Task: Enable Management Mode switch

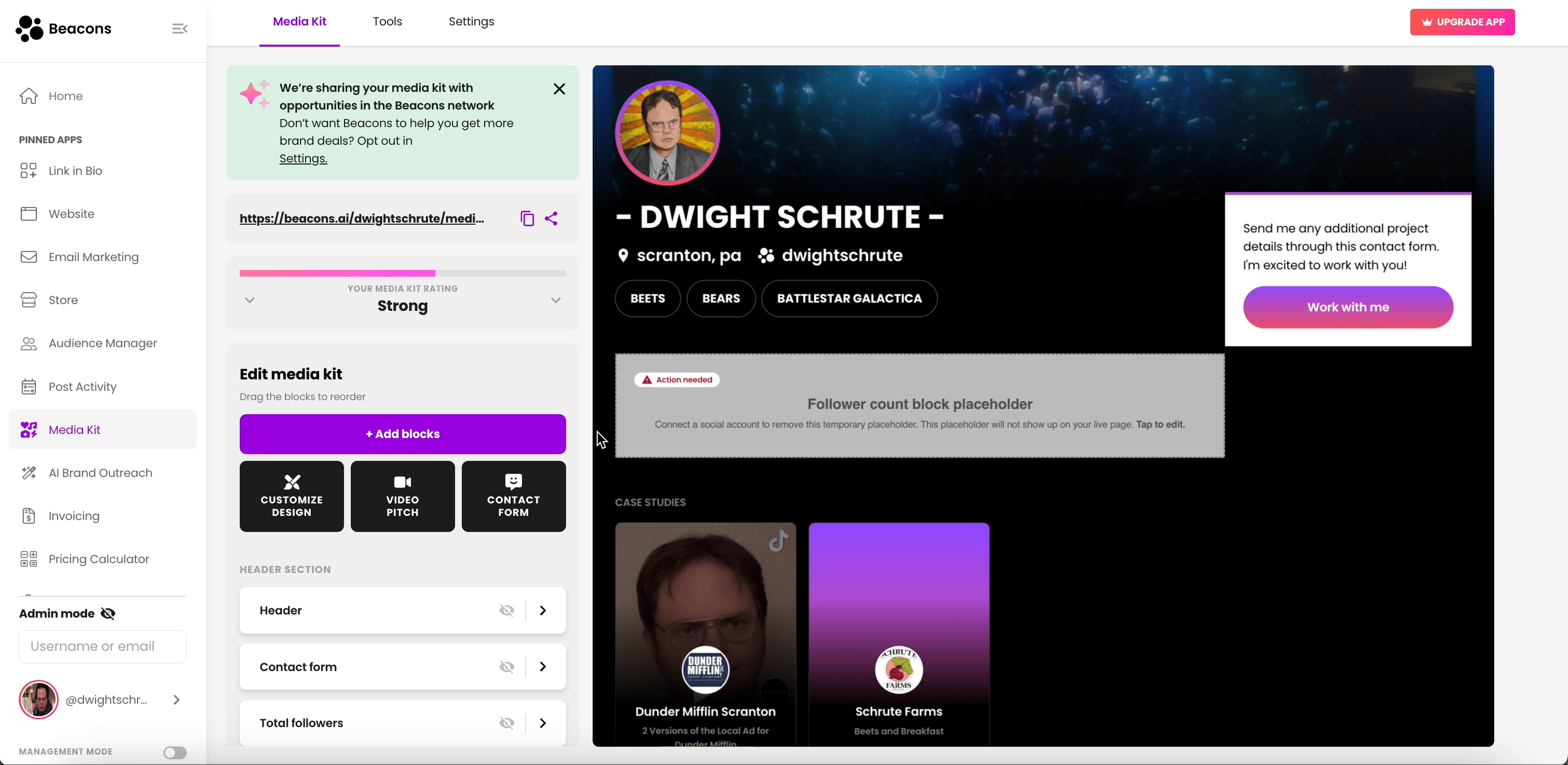Action: tap(175, 753)
